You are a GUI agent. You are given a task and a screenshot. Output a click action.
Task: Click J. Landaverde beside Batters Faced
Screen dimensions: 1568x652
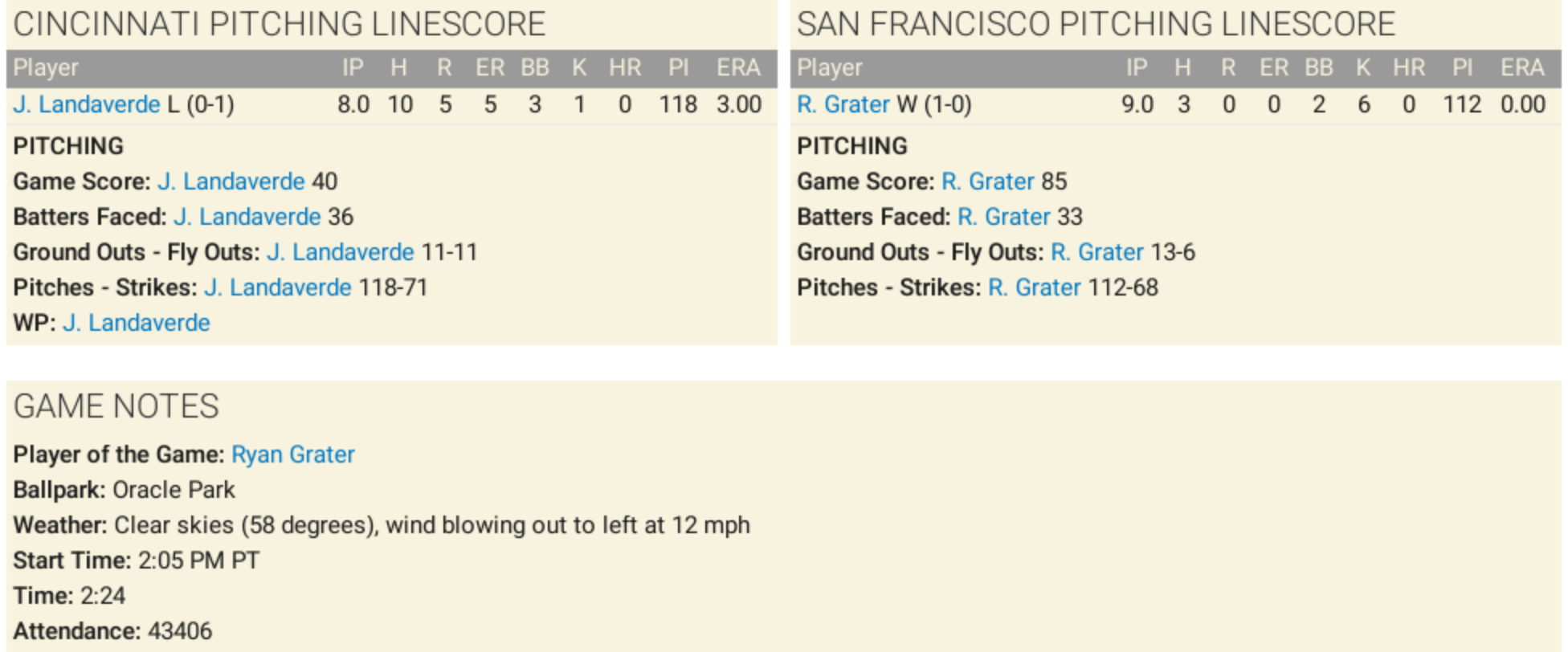pos(247,217)
